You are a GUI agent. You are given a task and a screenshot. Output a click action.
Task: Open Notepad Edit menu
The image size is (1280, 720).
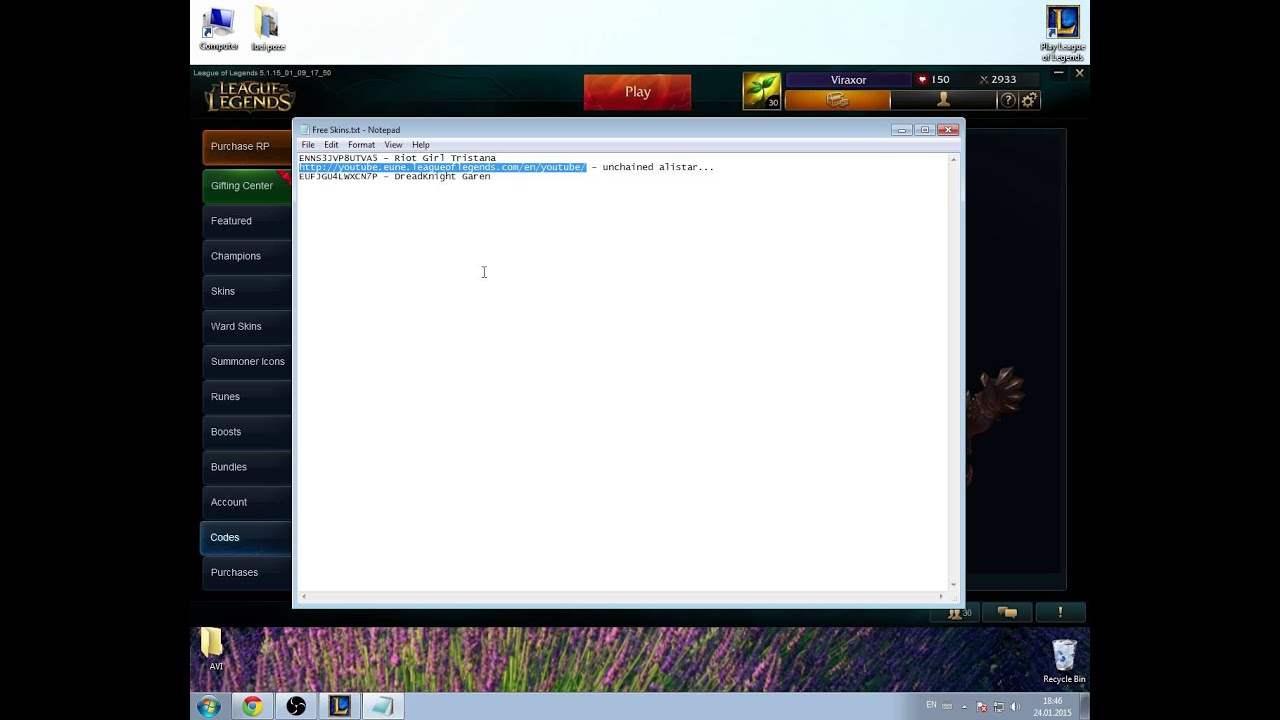(331, 145)
